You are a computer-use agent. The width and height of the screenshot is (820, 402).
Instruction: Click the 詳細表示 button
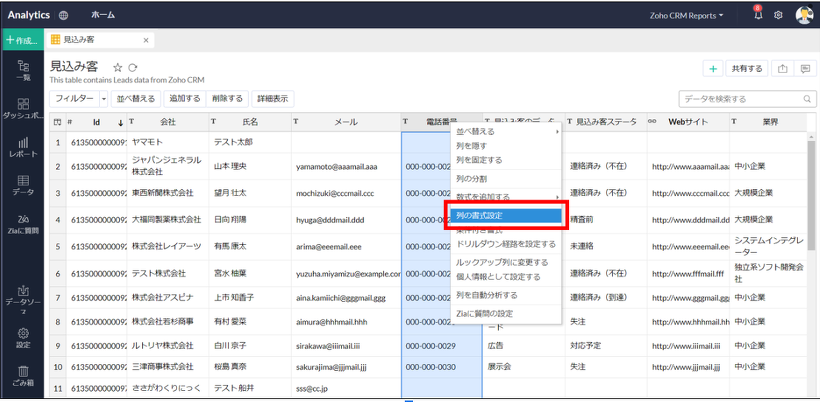point(272,99)
